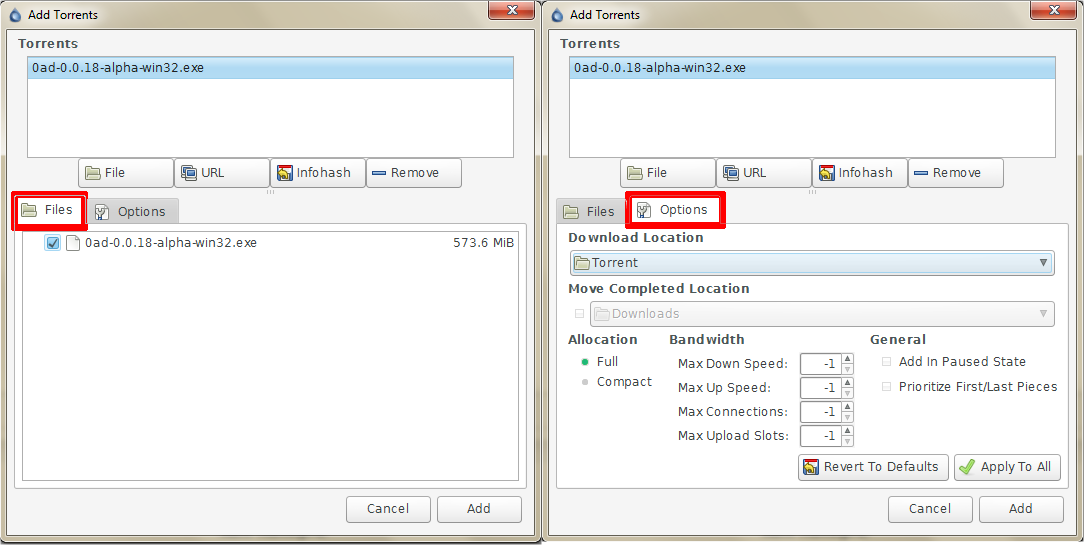The height and width of the screenshot is (545, 1084).
Task: Remove selected torrent in left window
Action: (x=413, y=173)
